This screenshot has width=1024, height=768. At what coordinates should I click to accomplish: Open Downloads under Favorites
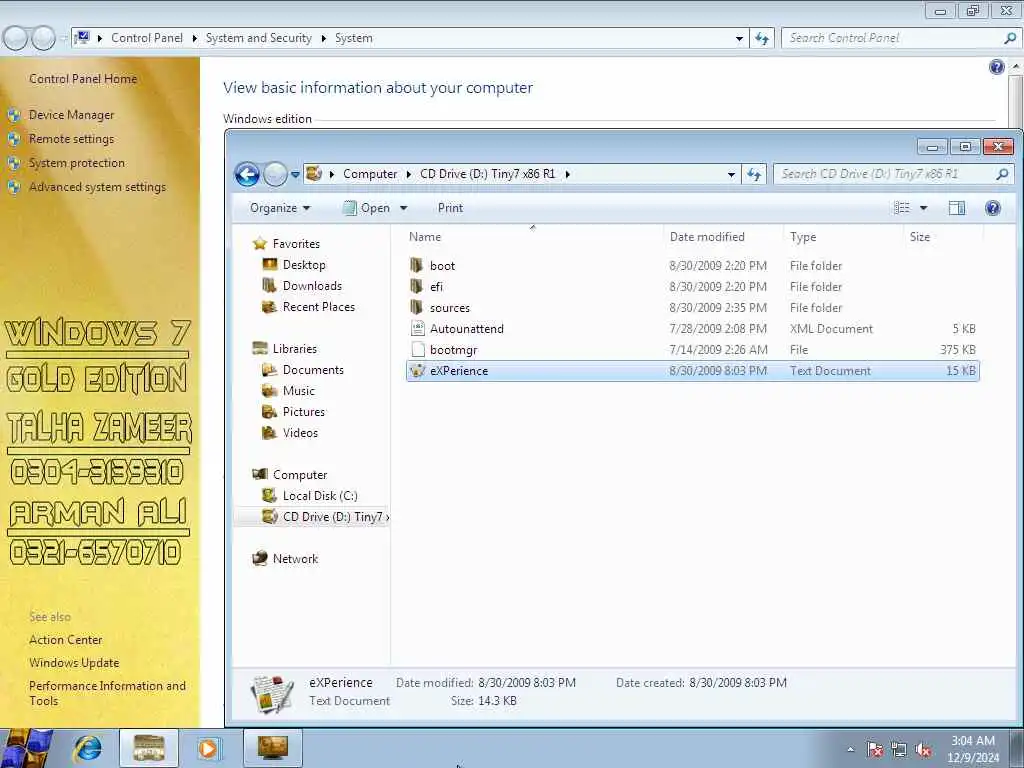(312, 285)
